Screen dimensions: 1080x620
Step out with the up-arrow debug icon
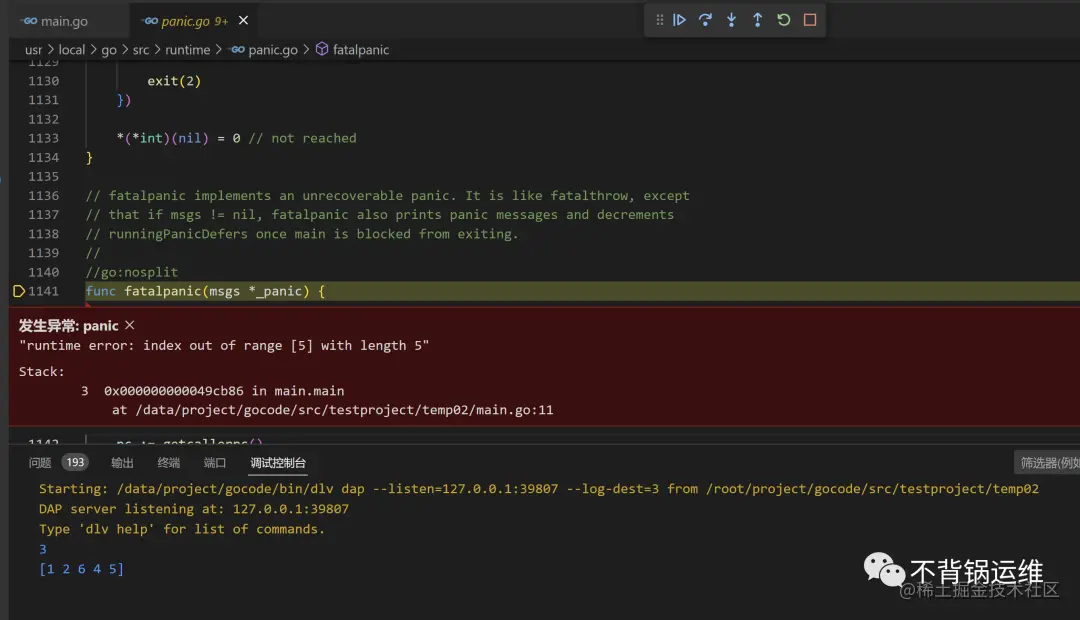758,20
